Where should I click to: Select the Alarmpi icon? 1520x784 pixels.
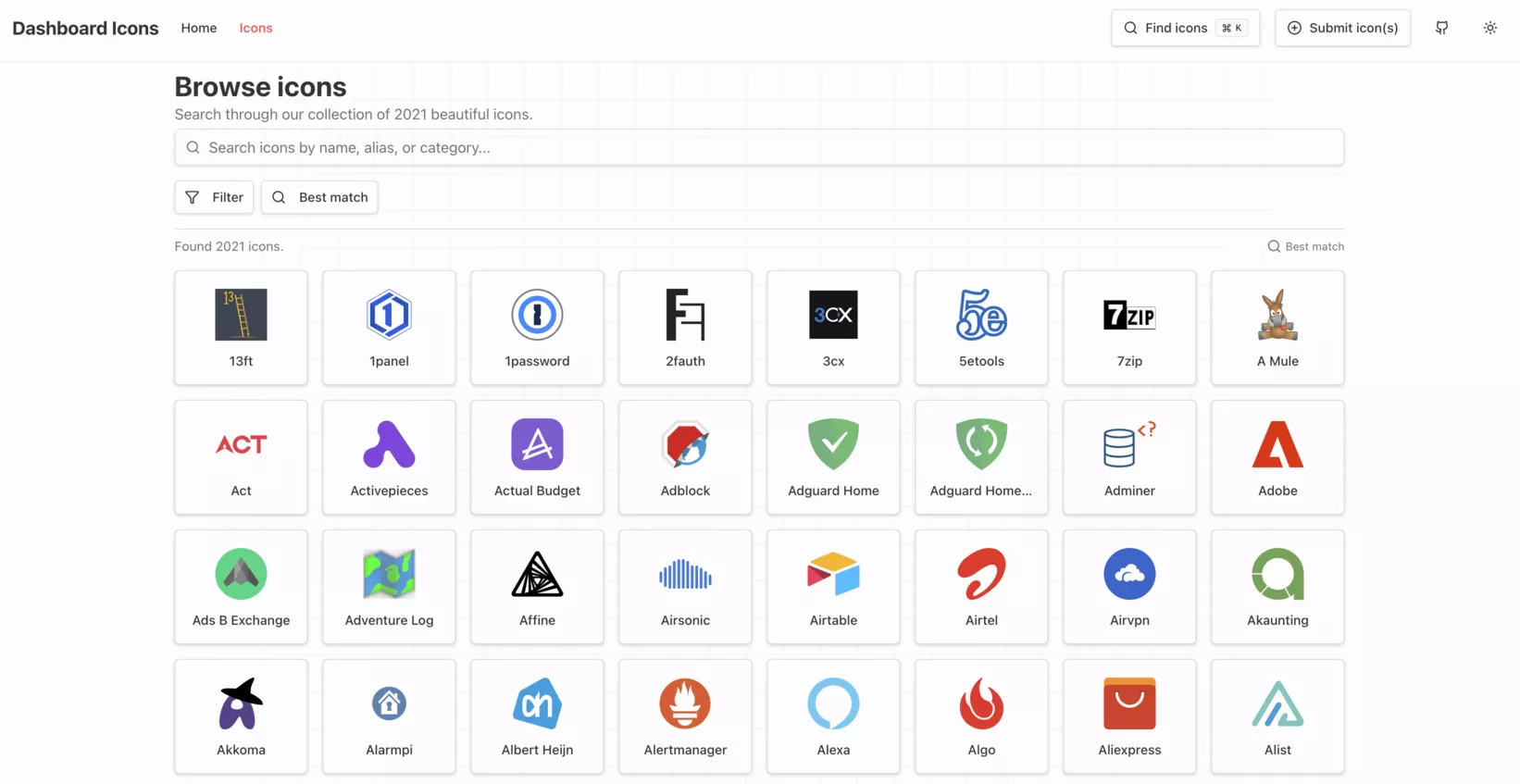389,716
